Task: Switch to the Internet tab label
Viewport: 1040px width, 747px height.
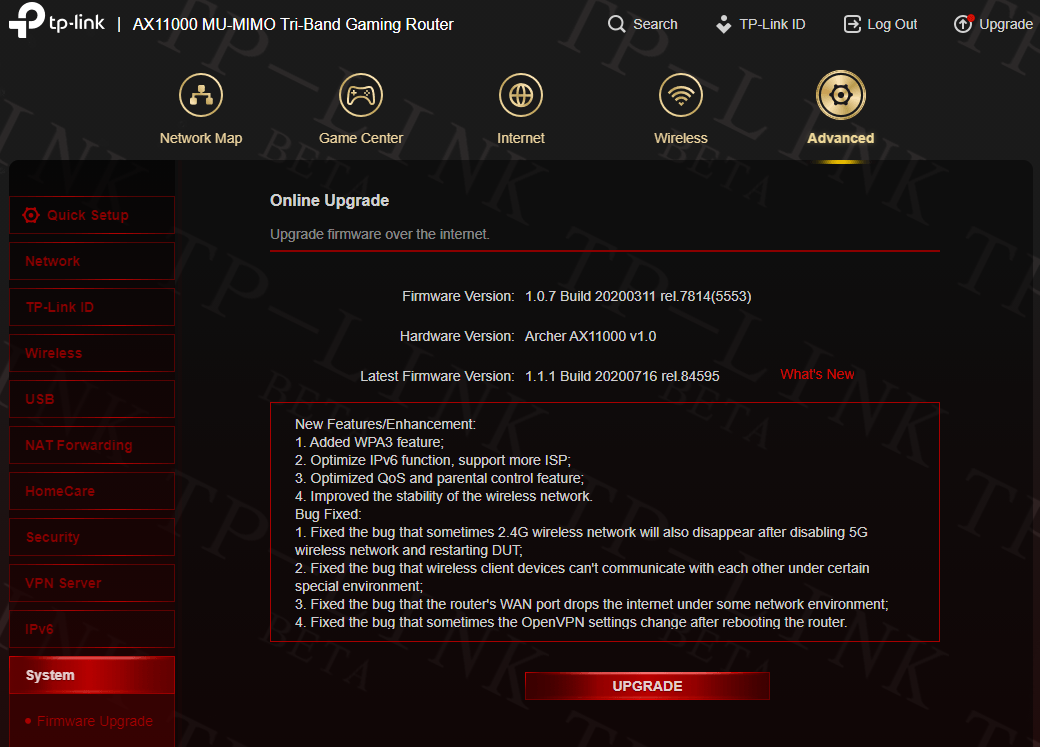Action: [x=521, y=138]
